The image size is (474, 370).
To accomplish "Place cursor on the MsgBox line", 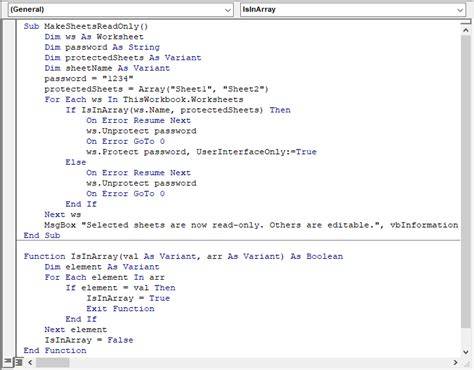I will pyautogui.click(x=251, y=225).
